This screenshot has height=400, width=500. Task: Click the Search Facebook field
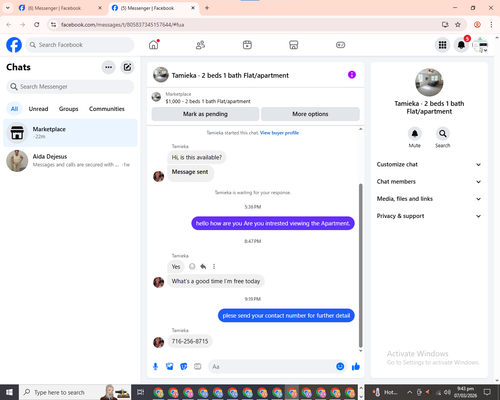pyautogui.click(x=80, y=45)
